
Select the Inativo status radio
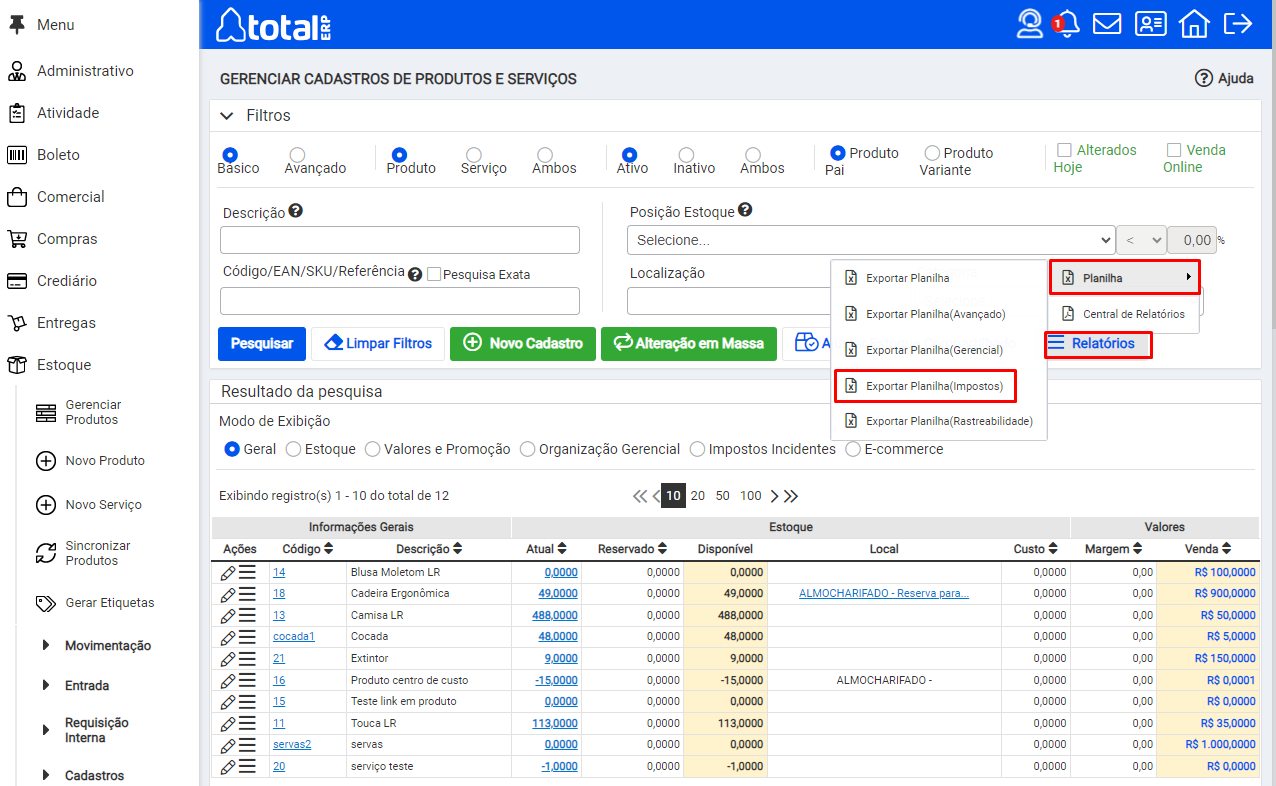click(x=686, y=155)
